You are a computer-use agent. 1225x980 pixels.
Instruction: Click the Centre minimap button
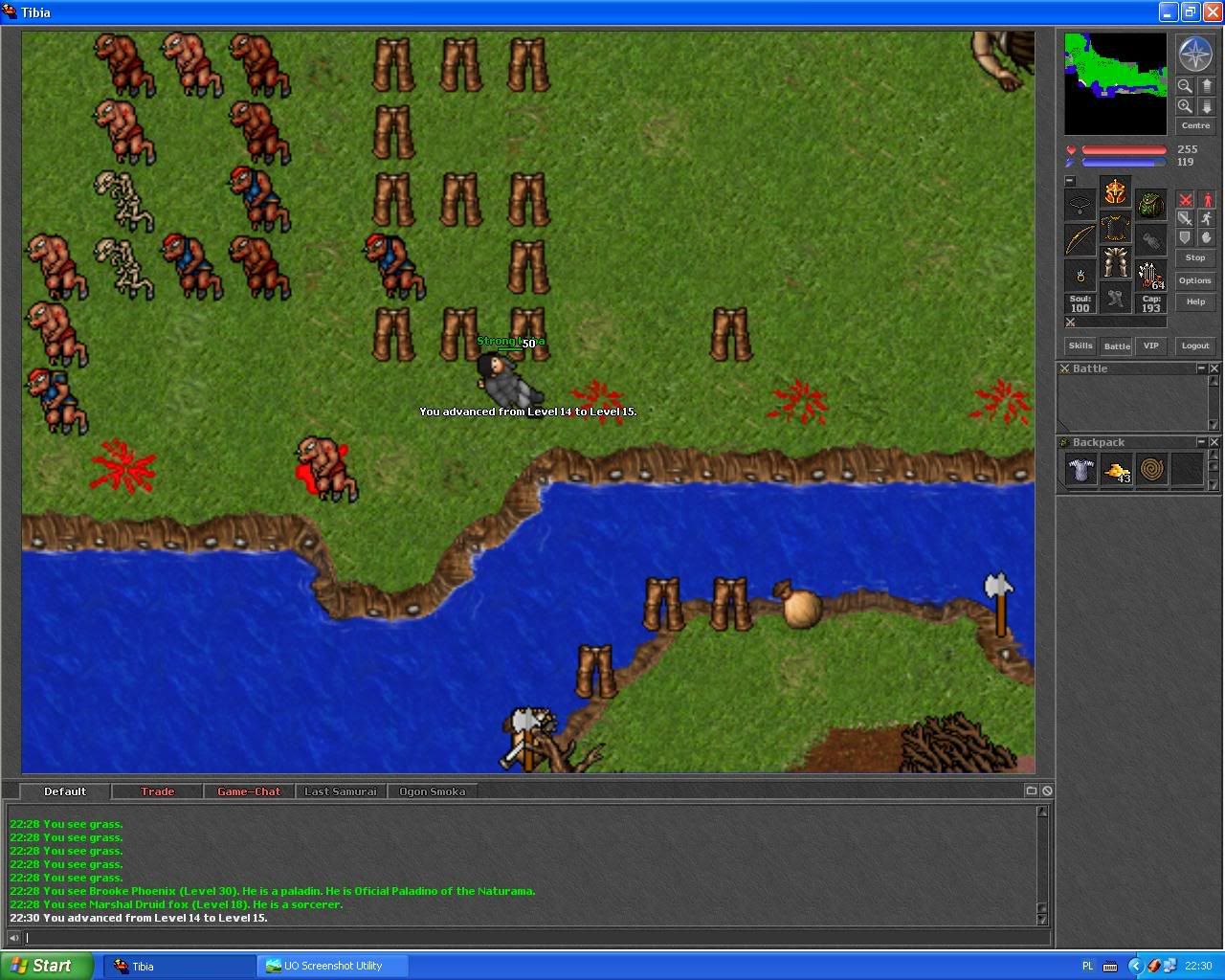(1195, 125)
